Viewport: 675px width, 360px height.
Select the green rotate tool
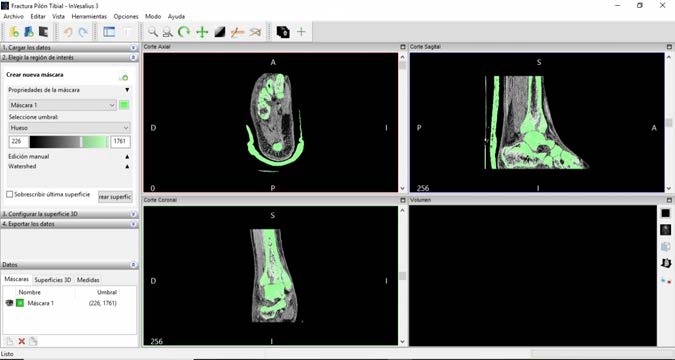click(184, 32)
